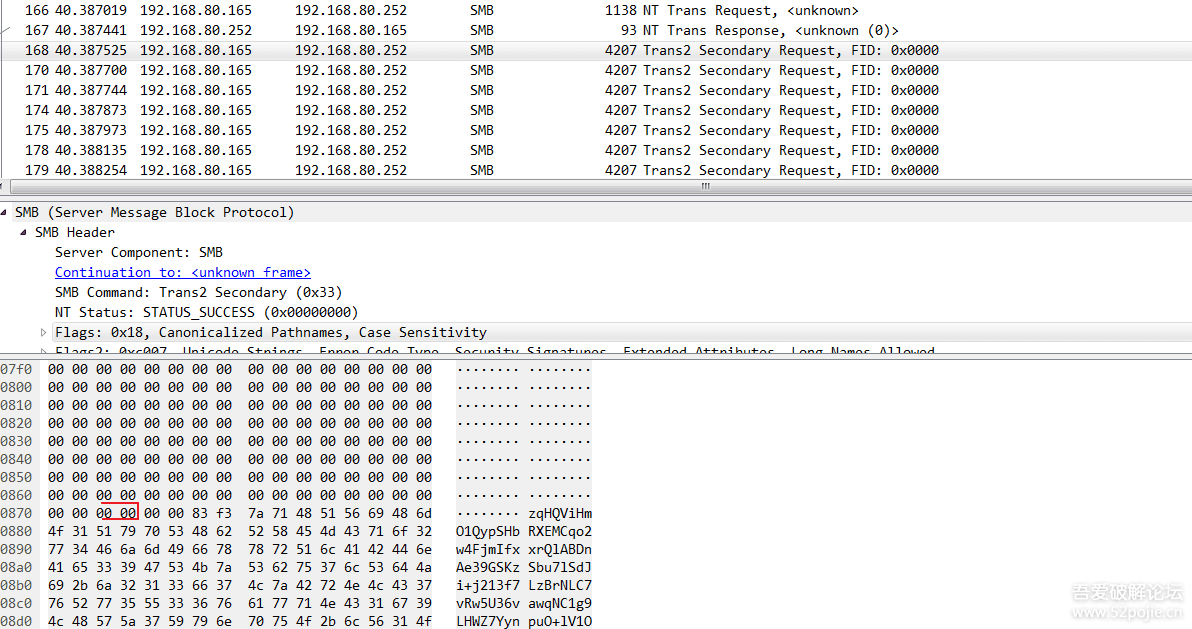1192x629 pixels.
Task: Select packet number 174 row
Action: pyautogui.click(x=480, y=110)
